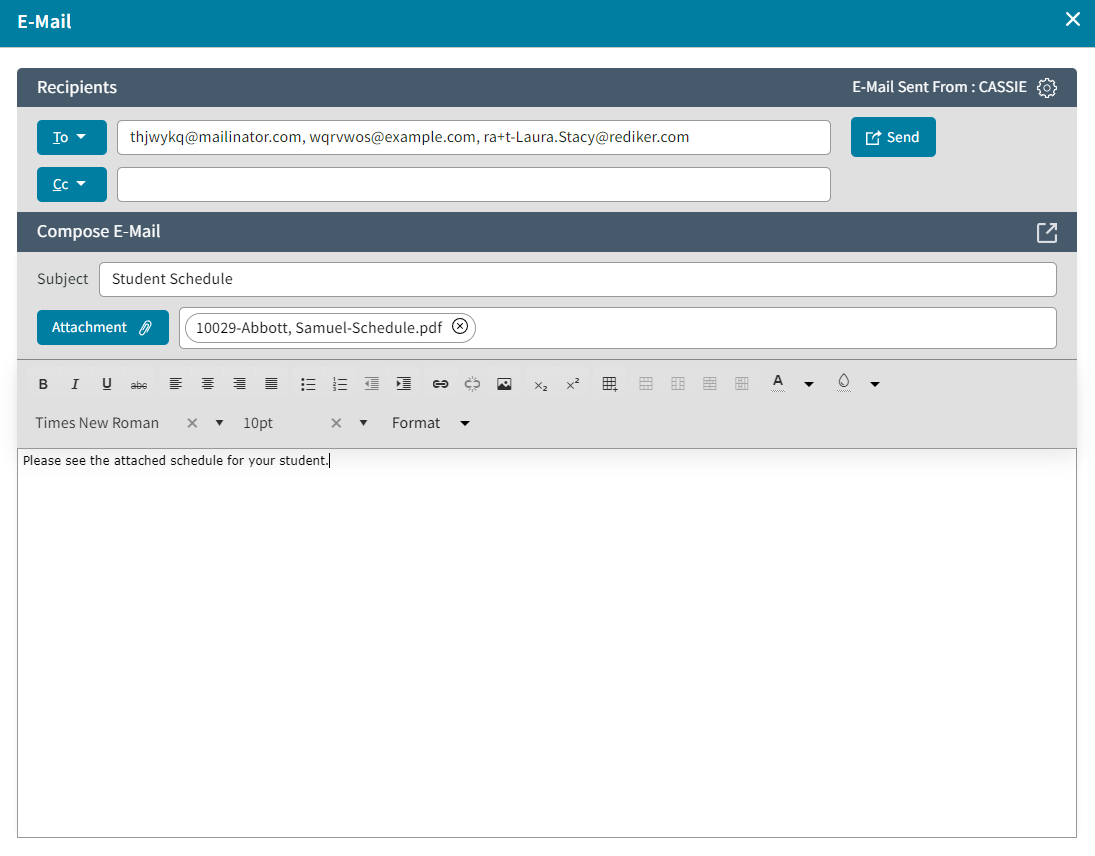Image resolution: width=1095 pixels, height=856 pixels.
Task: Send the e-mail
Action: click(892, 137)
